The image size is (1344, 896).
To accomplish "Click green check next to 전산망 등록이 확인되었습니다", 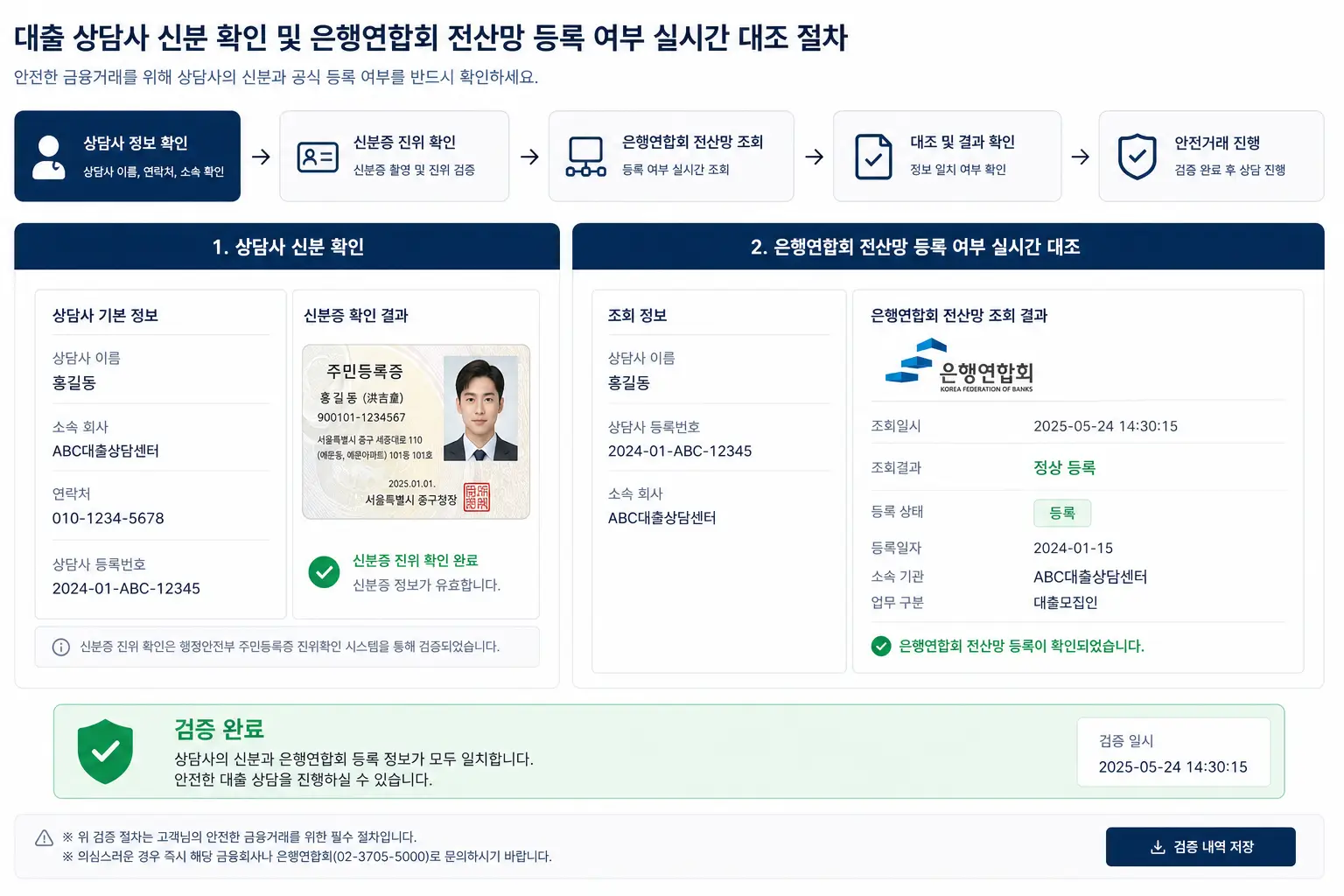I will click(881, 646).
